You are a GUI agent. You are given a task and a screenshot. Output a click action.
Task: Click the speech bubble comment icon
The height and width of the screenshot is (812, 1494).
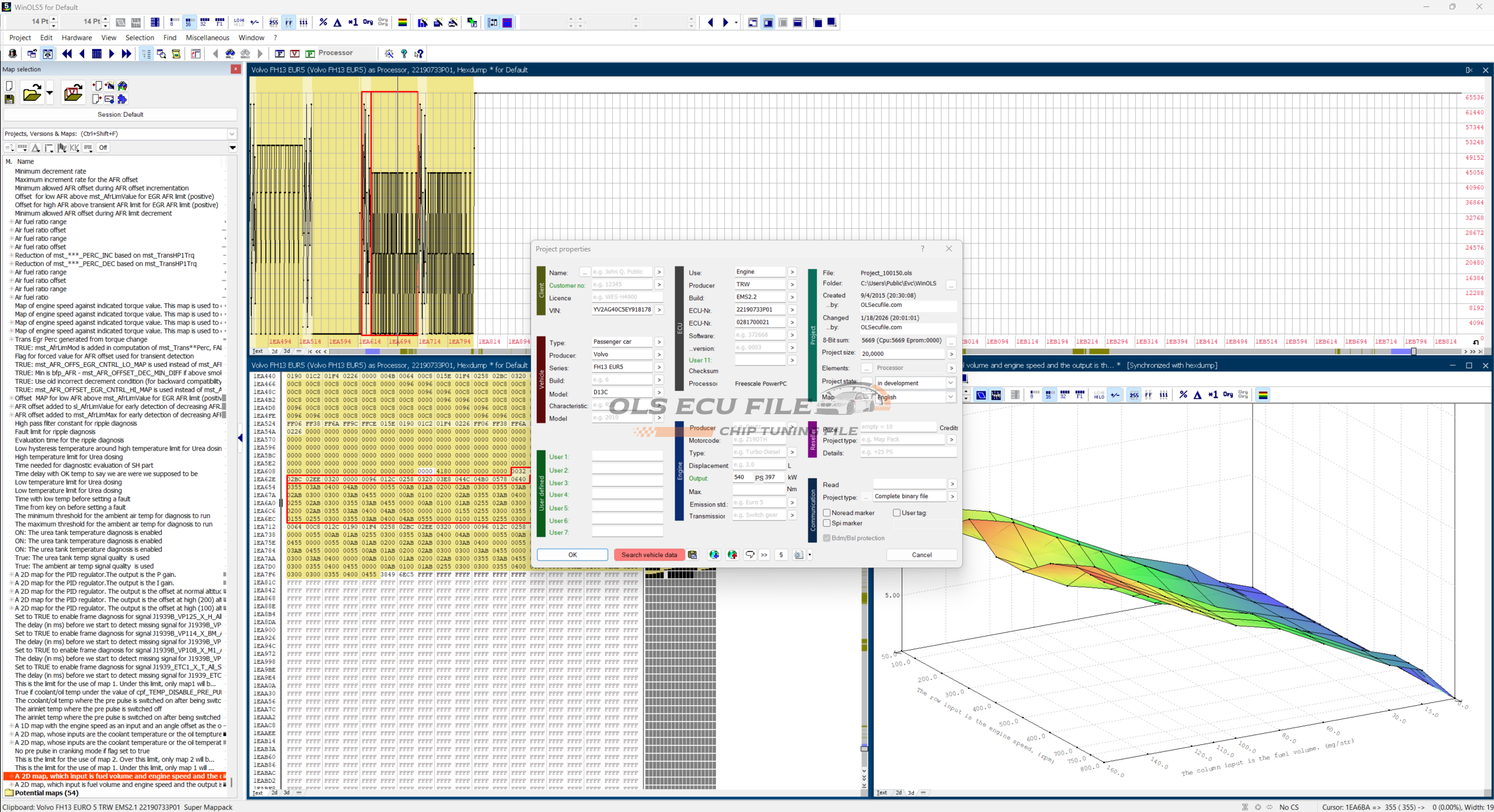(x=750, y=555)
